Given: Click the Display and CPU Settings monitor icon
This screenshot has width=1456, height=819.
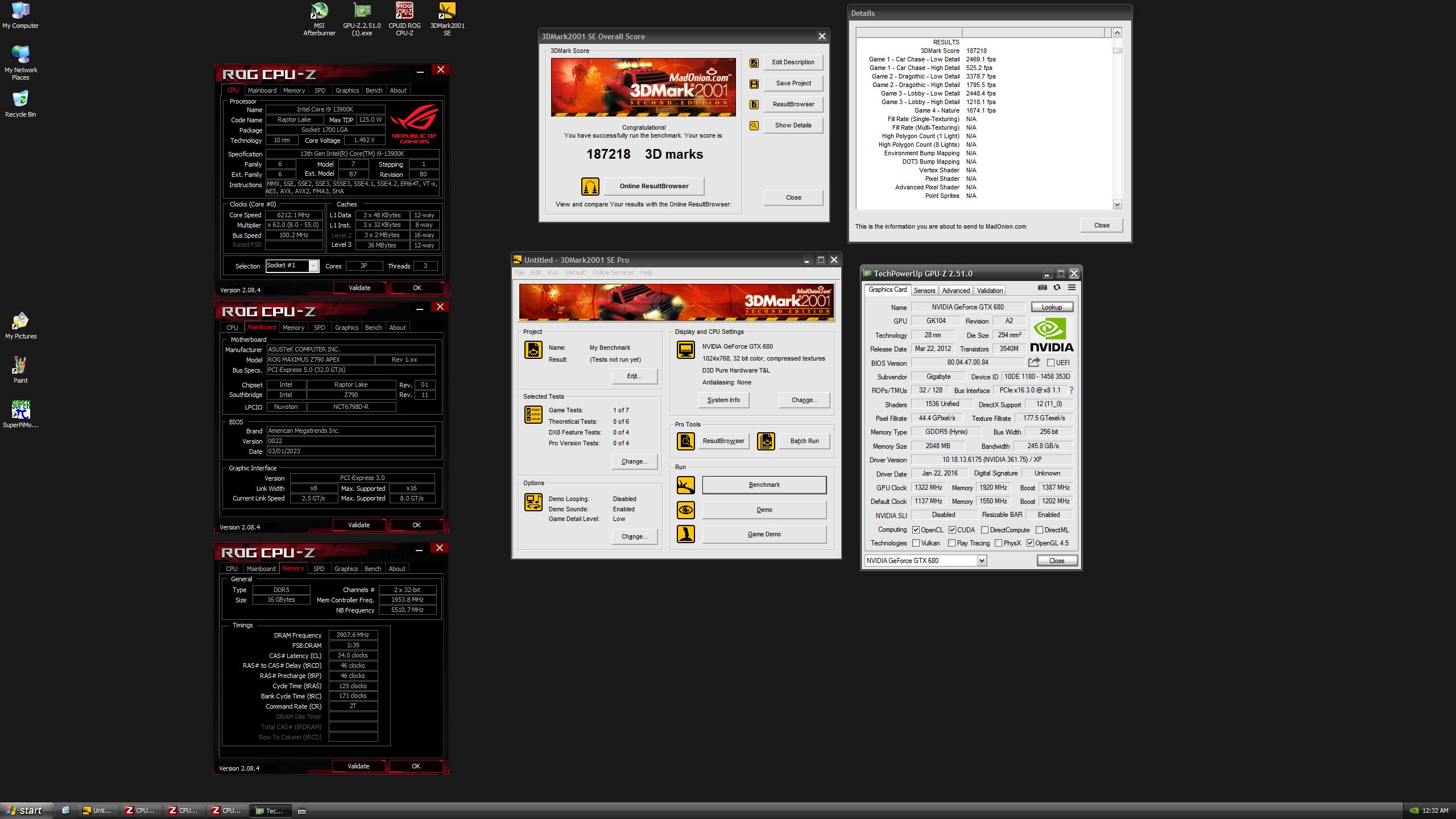Looking at the screenshot, I should [x=685, y=350].
